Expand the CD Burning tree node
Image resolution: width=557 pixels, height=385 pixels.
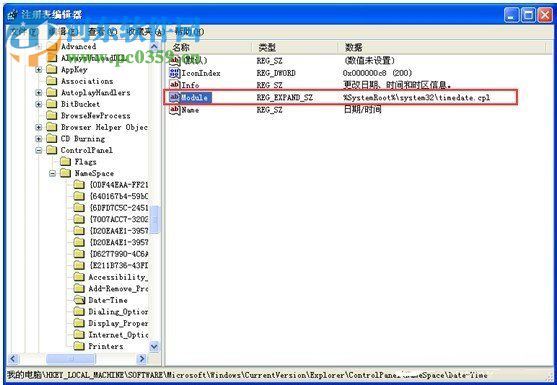tap(38, 139)
